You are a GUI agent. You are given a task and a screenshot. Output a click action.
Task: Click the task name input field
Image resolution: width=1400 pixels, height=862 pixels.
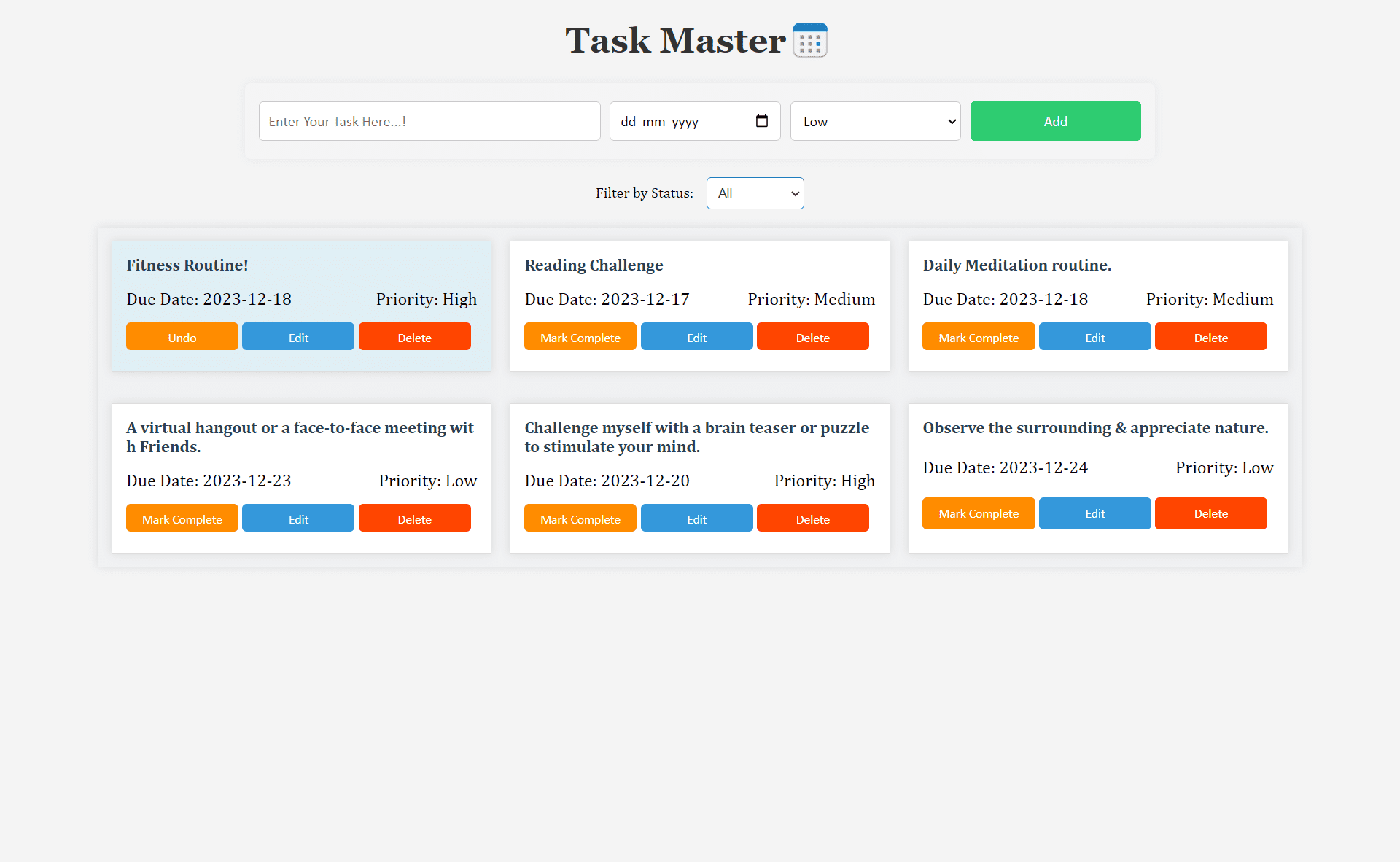pyautogui.click(x=429, y=121)
